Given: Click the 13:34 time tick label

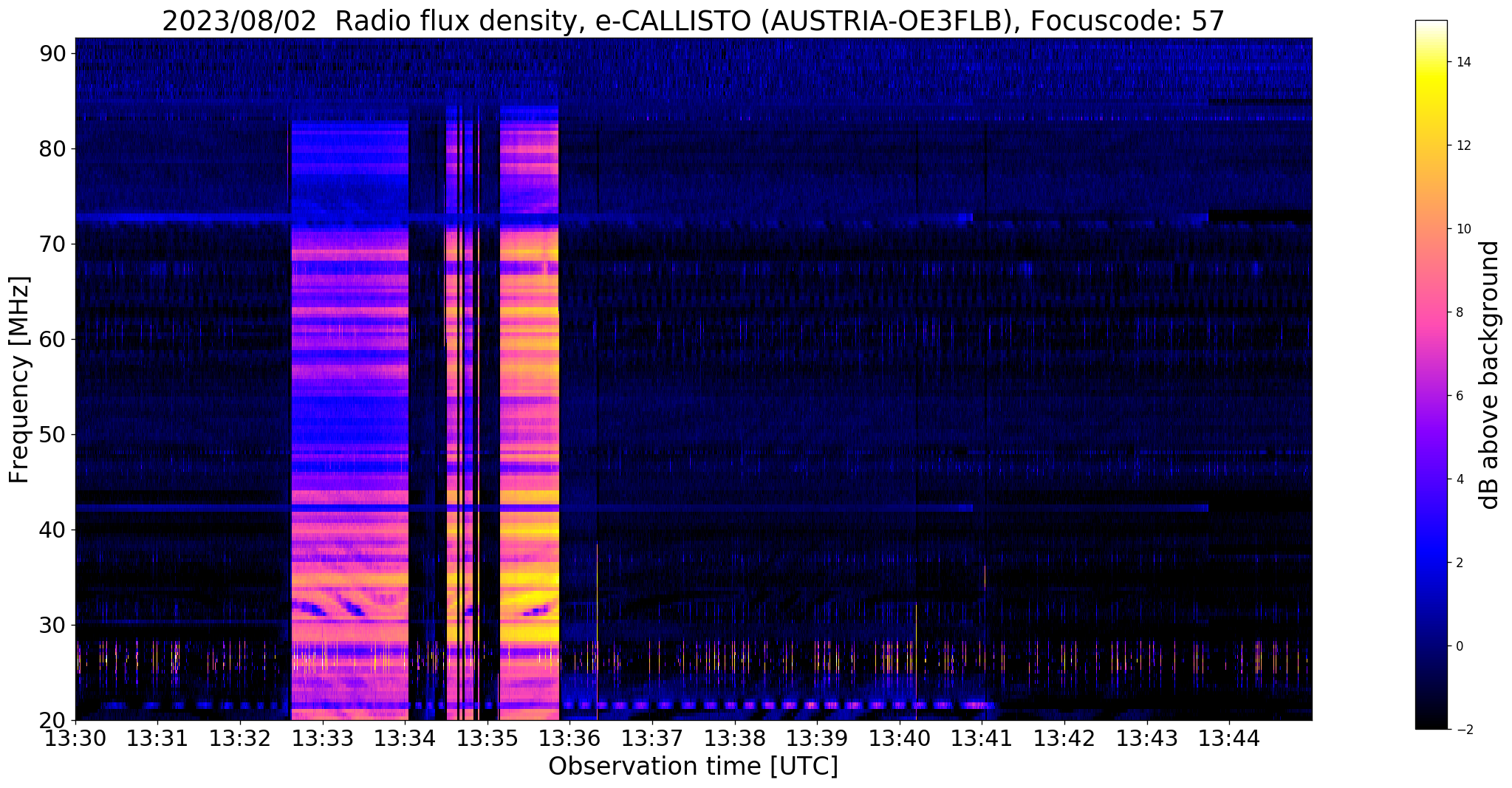Looking at the screenshot, I should [405, 739].
